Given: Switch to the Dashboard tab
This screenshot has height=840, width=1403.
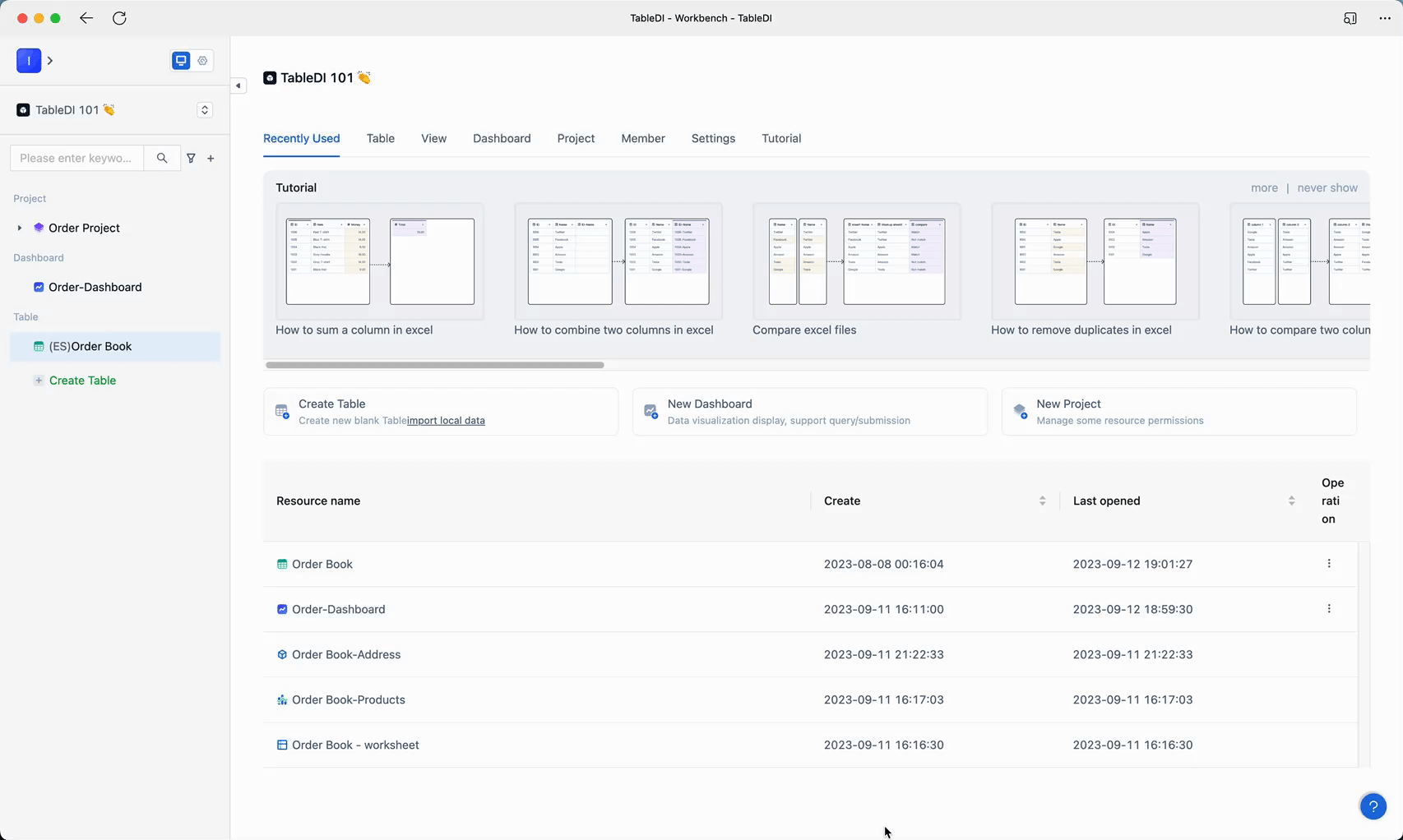Looking at the screenshot, I should coord(502,138).
